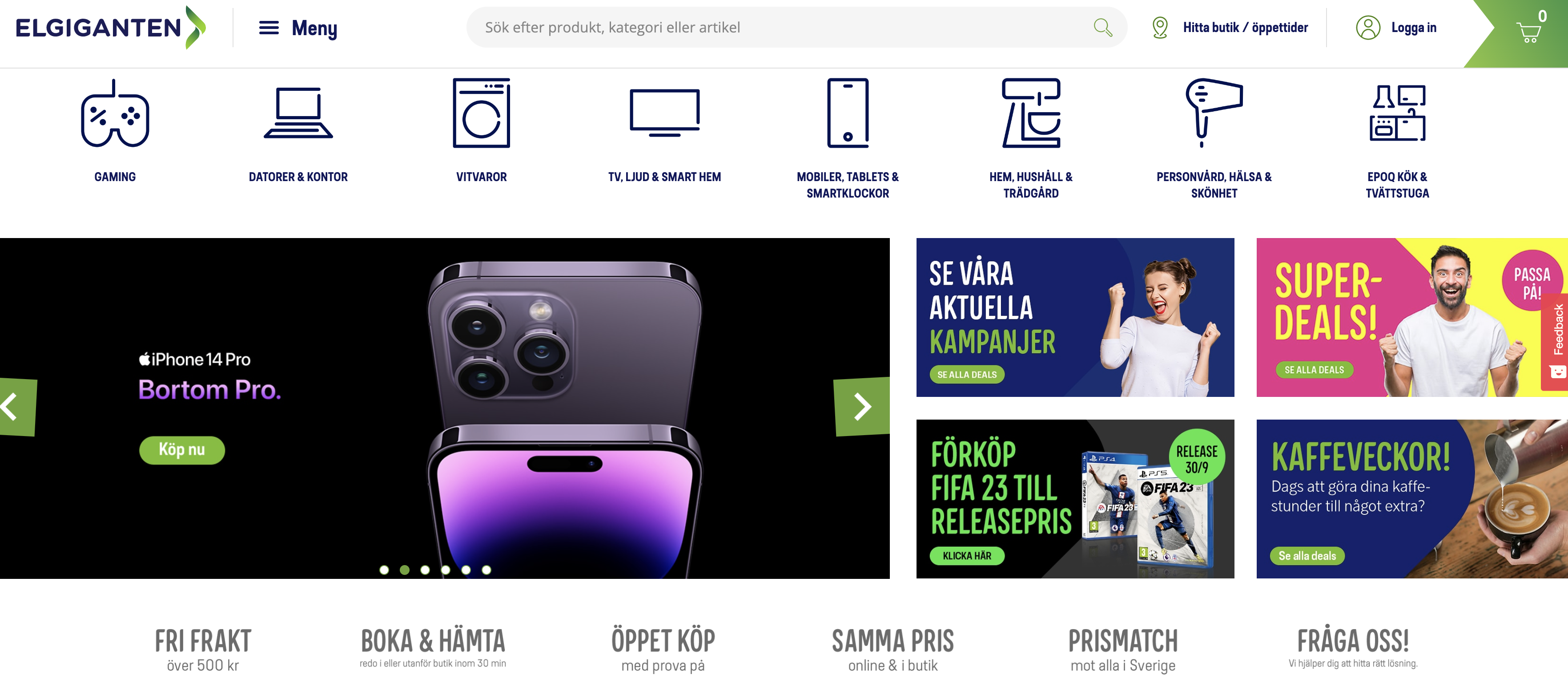
Task: Select the kitchen mixer Hem & Hushåll icon
Action: [x=1030, y=113]
